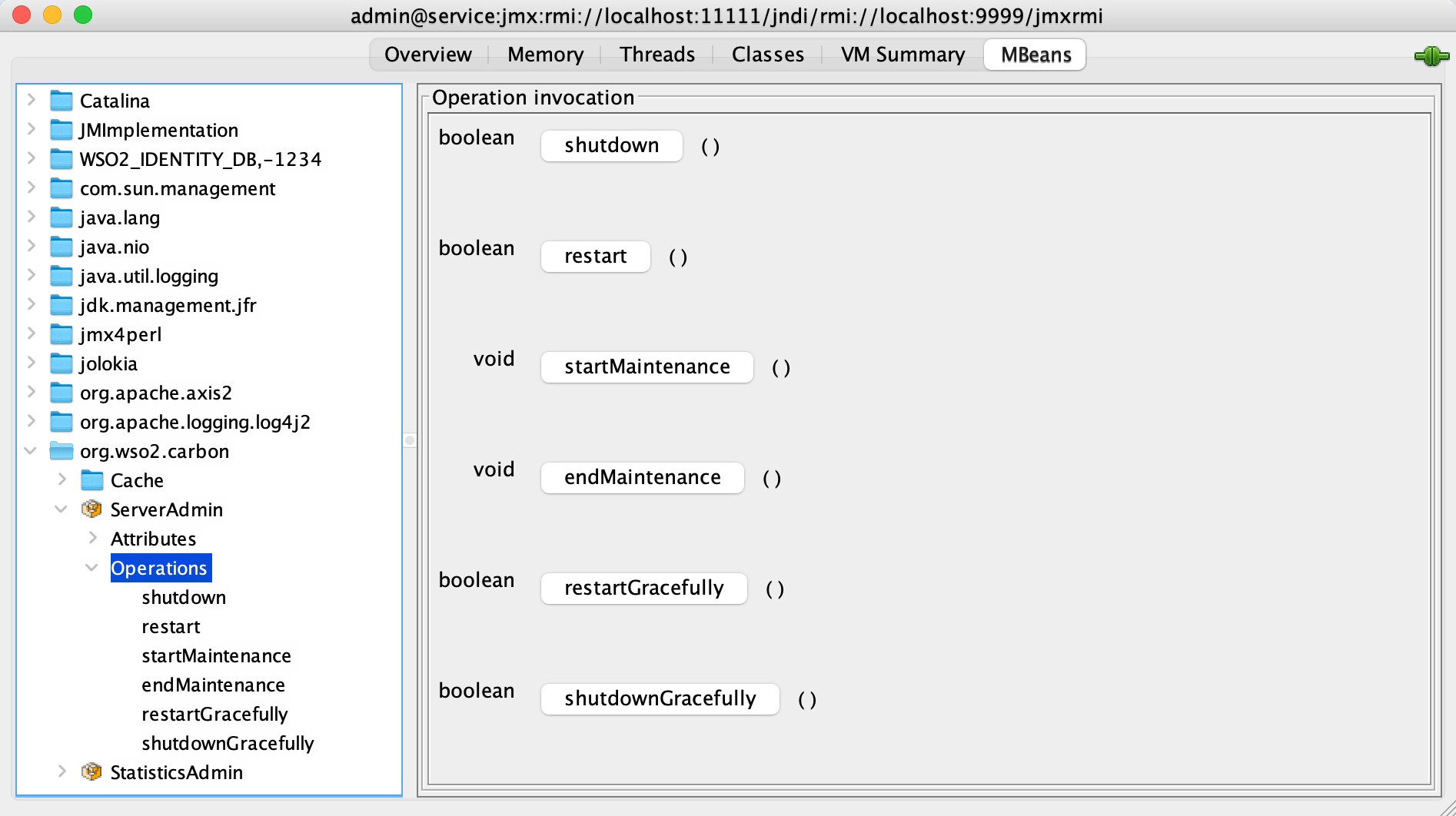Click the org.apache.logging.log4j2 folder icon
The height and width of the screenshot is (816, 1456).
(x=61, y=422)
